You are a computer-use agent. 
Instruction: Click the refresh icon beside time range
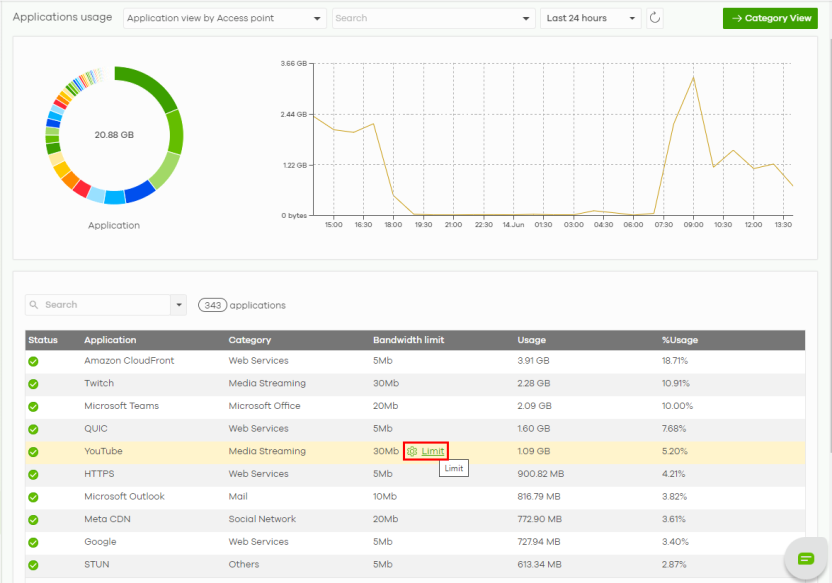[x=655, y=18]
